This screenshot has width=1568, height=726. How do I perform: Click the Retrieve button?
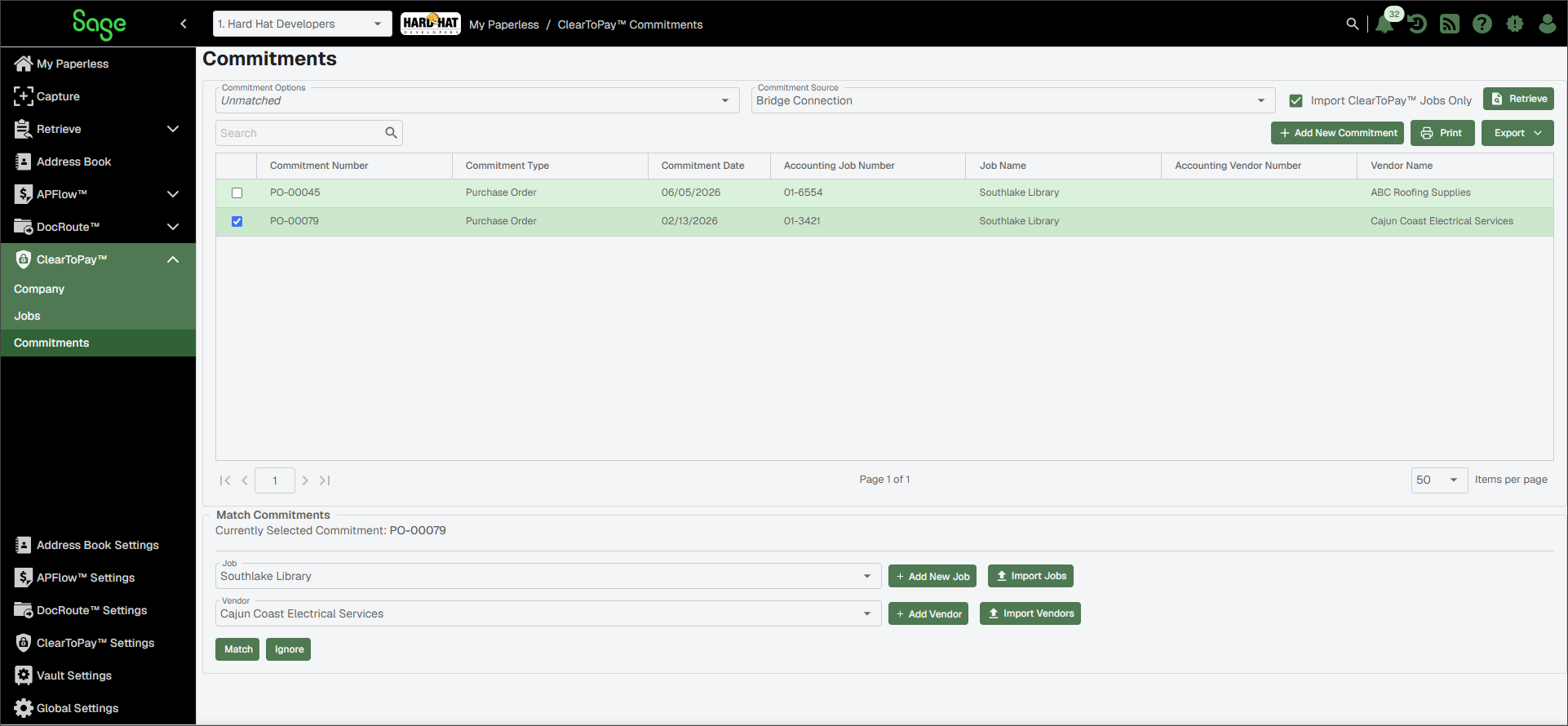pyautogui.click(x=1518, y=99)
